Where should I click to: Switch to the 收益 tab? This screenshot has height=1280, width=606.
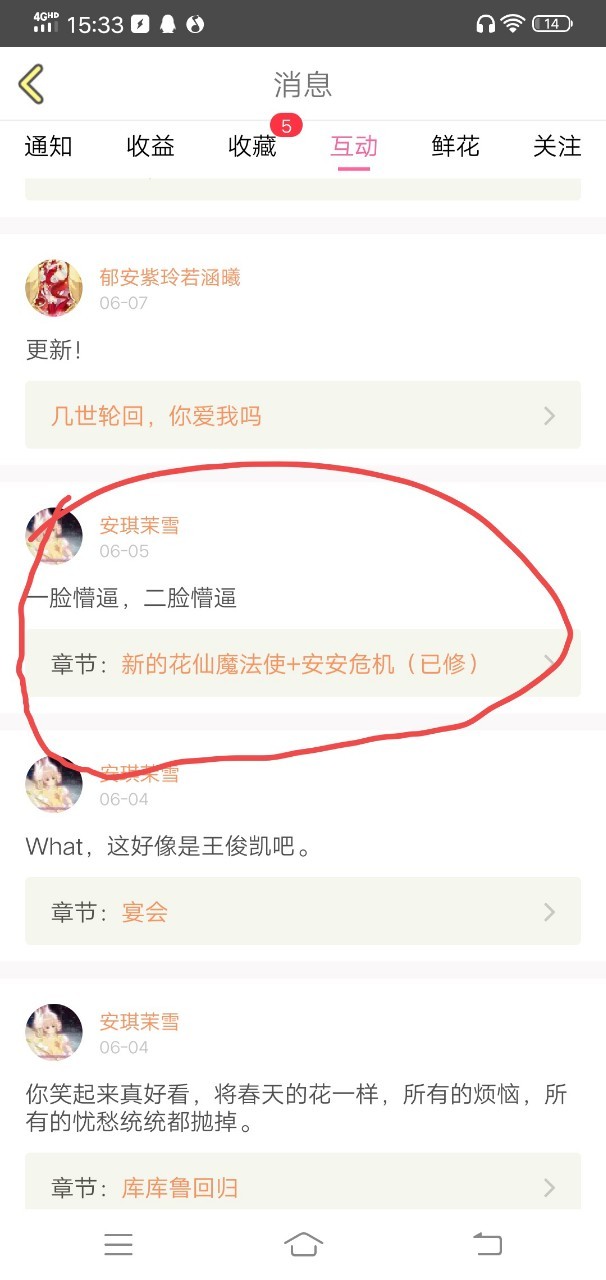[151, 146]
